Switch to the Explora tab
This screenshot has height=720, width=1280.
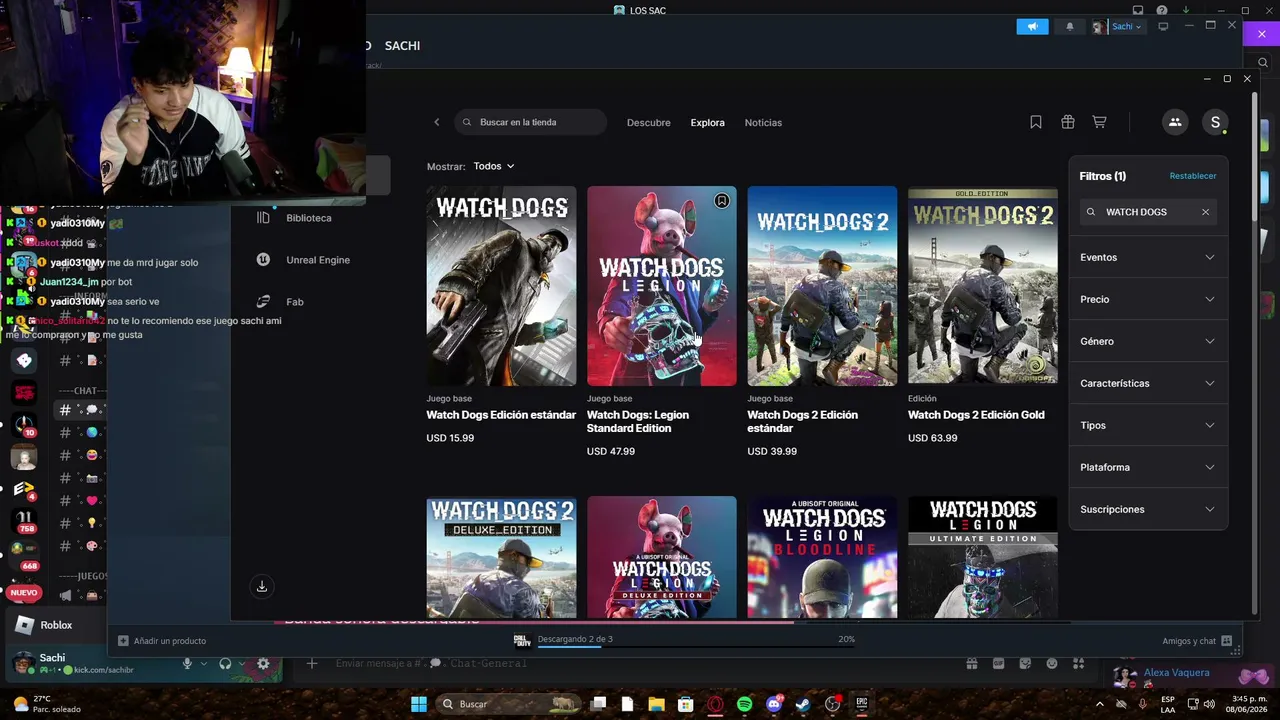707,122
